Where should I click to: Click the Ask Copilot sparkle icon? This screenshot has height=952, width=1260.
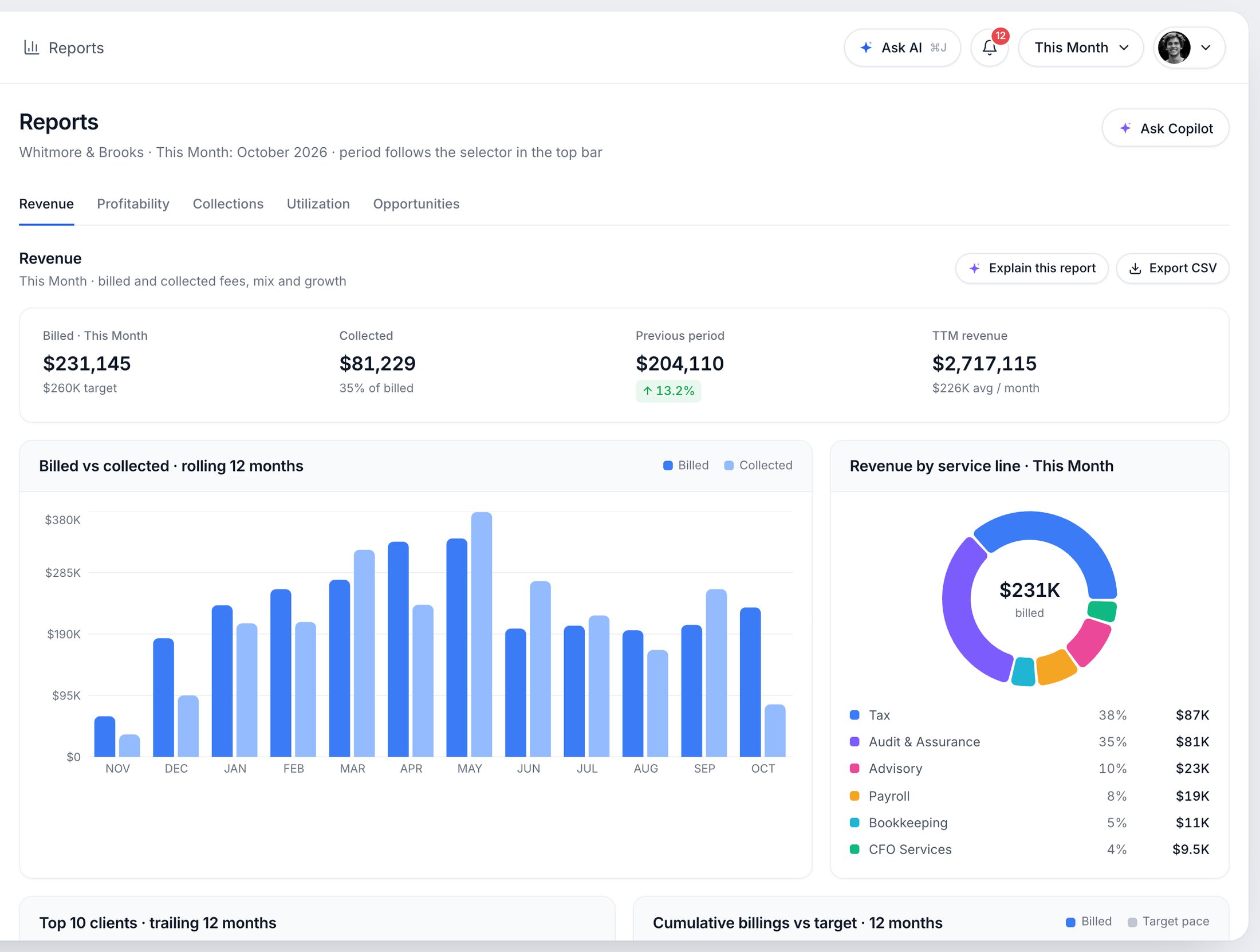1125,128
